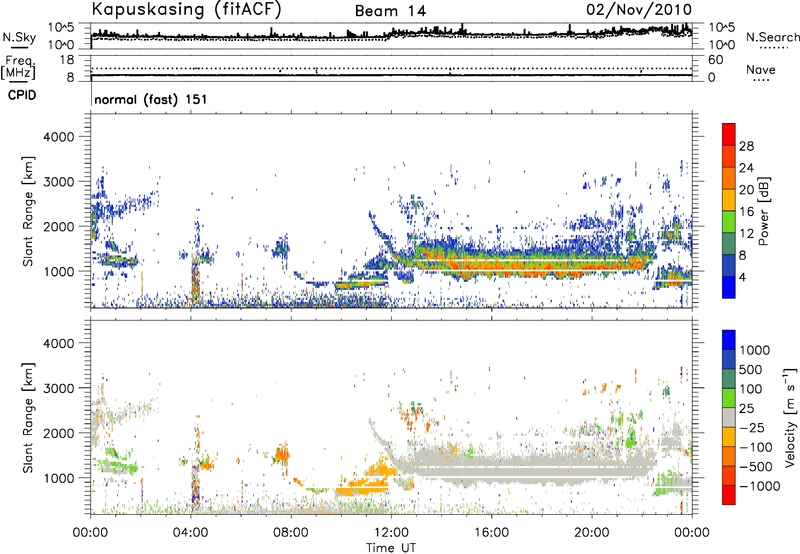The image size is (800, 554).
Task: Click the 16:00 time axis tick label
Action: pyautogui.click(x=491, y=533)
